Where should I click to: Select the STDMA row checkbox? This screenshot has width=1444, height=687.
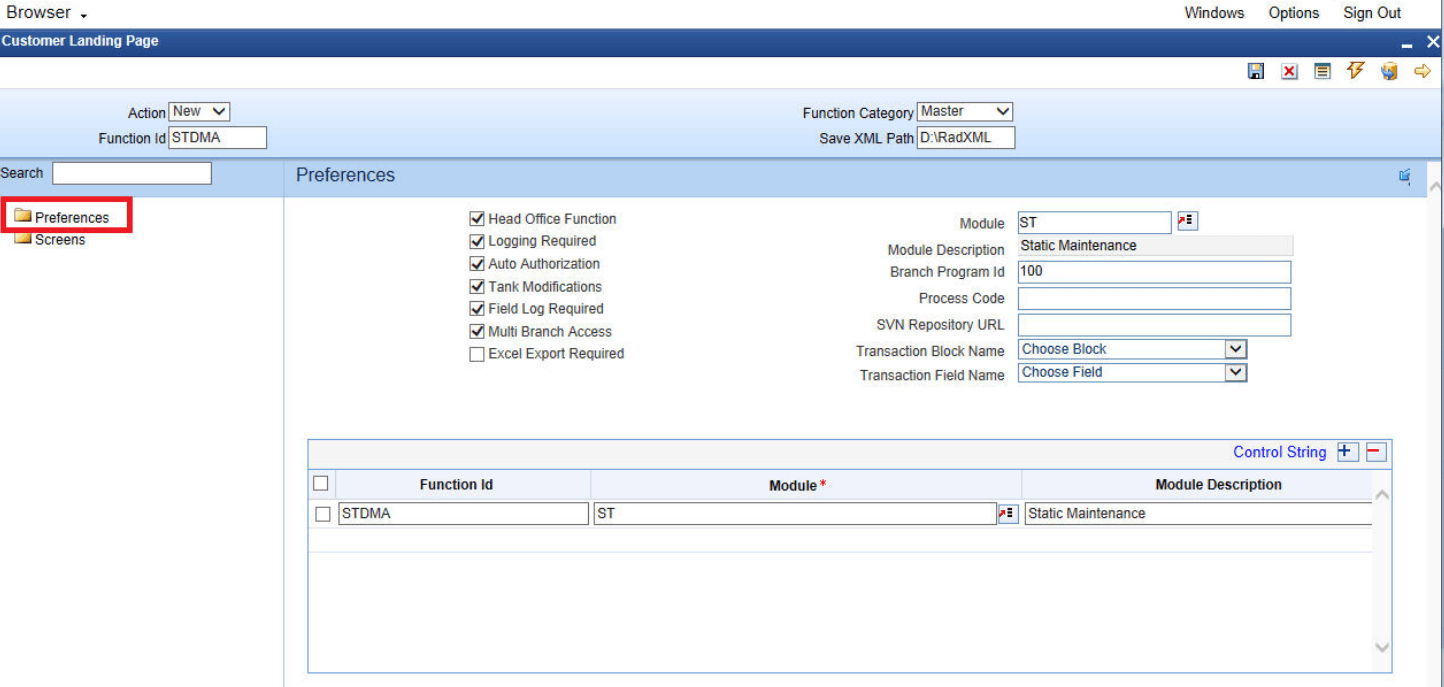coord(323,514)
